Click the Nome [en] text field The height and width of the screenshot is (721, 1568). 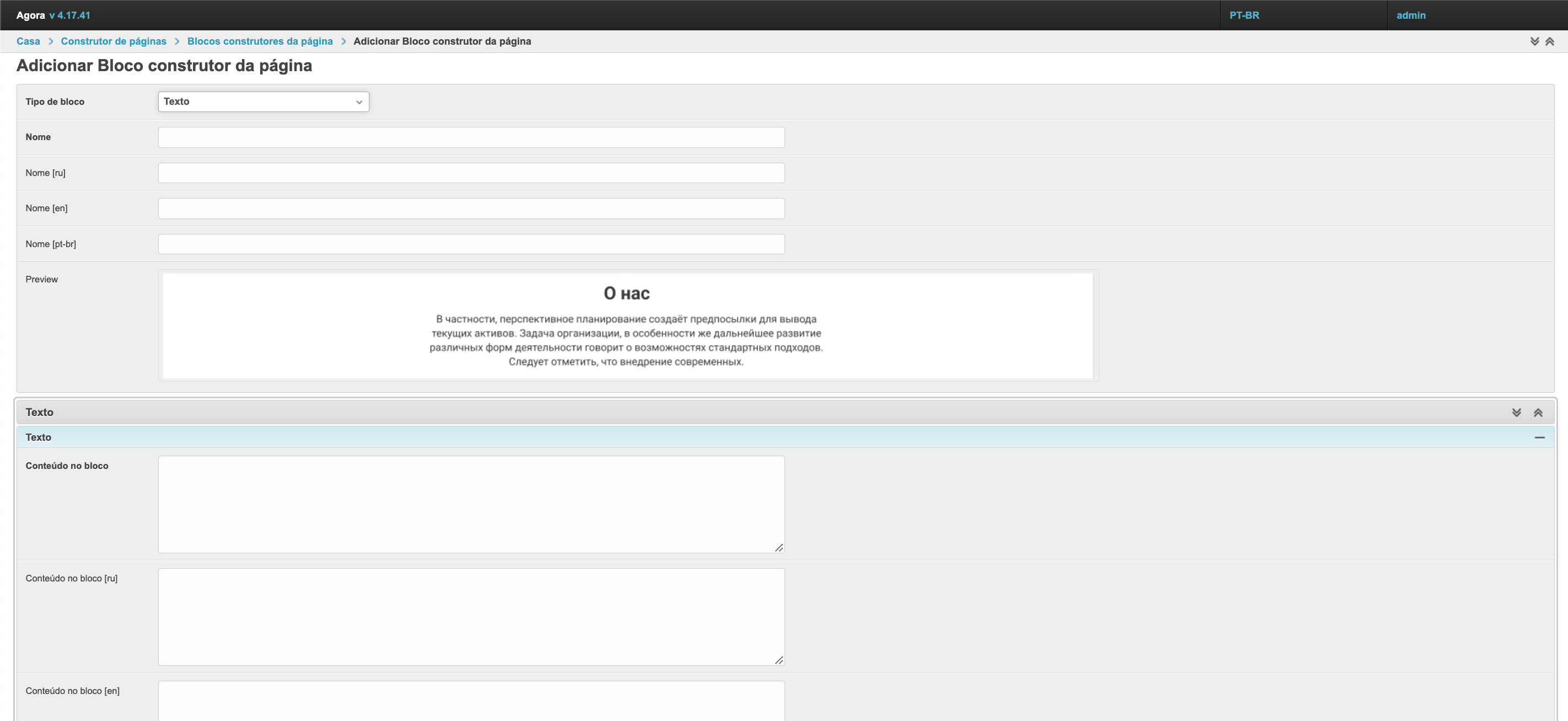pos(471,209)
